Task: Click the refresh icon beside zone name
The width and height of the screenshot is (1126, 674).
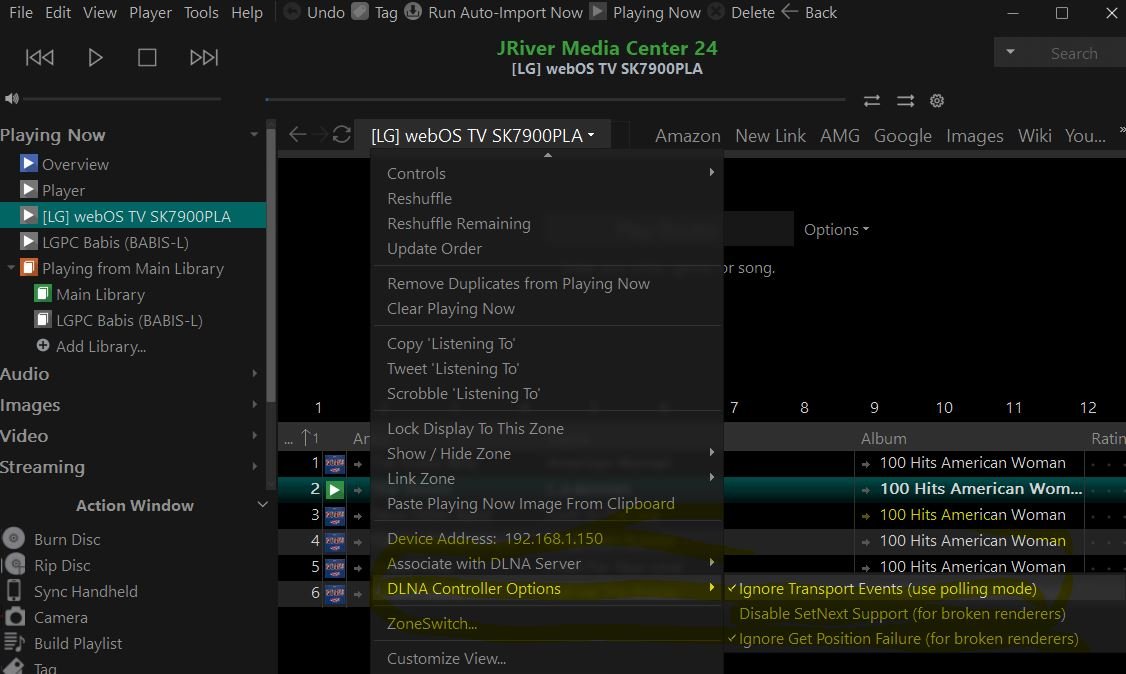Action: [342, 135]
